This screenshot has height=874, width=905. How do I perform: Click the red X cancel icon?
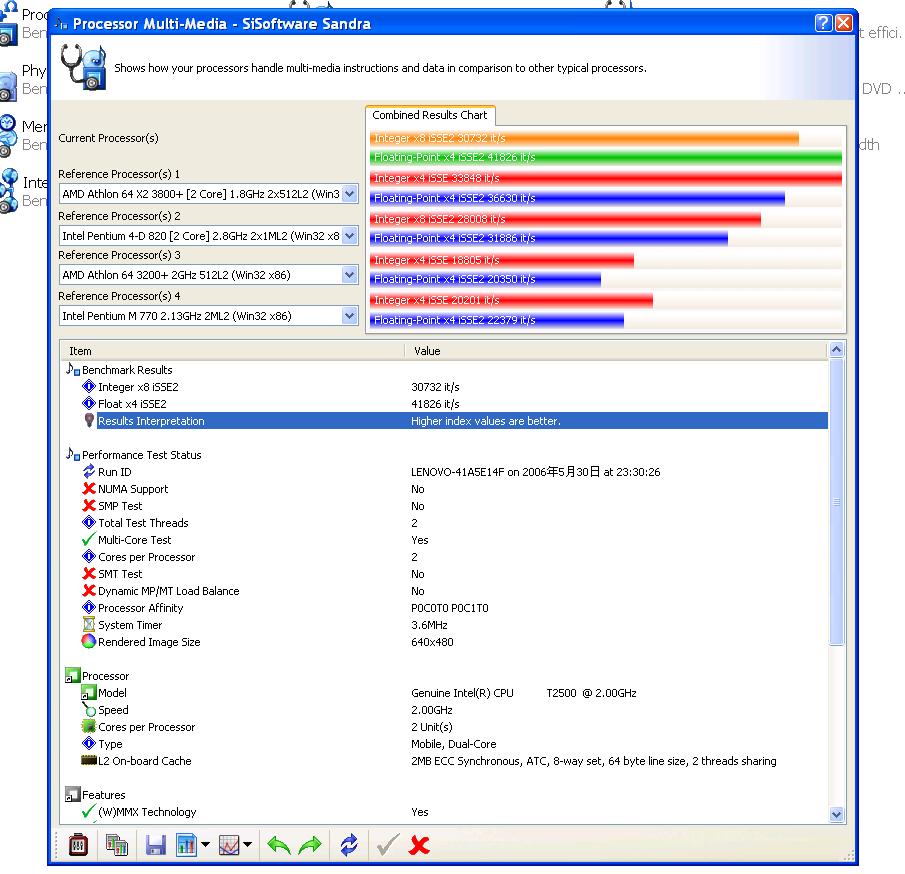419,845
